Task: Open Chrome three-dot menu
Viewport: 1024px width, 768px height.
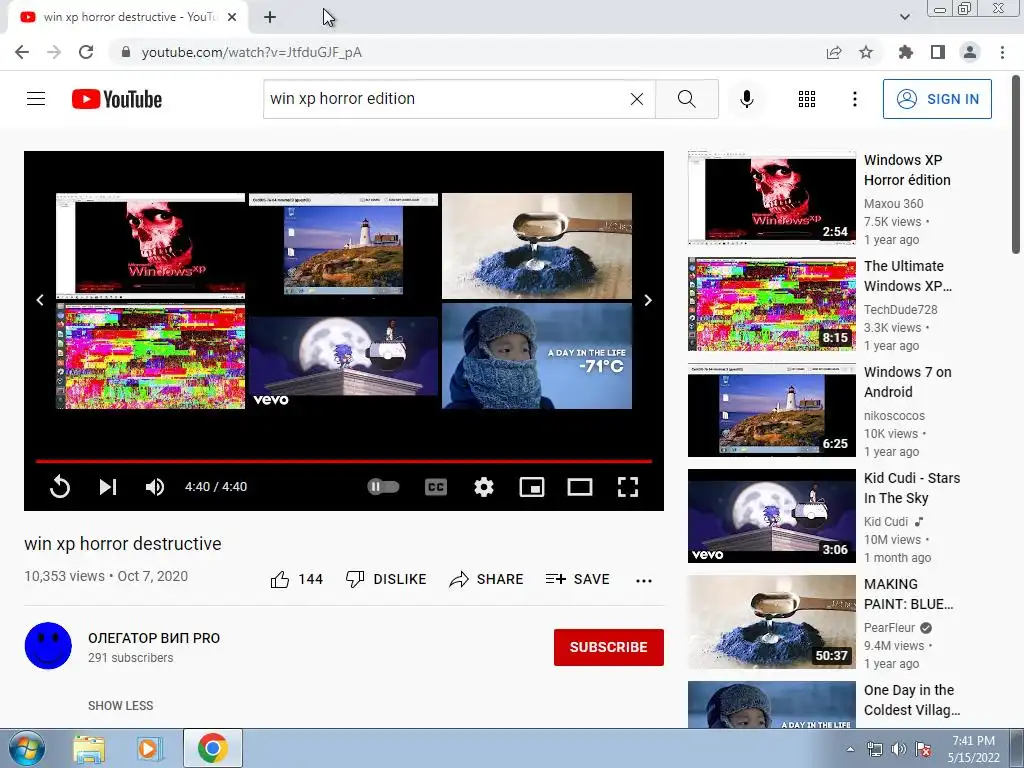Action: click(1002, 52)
